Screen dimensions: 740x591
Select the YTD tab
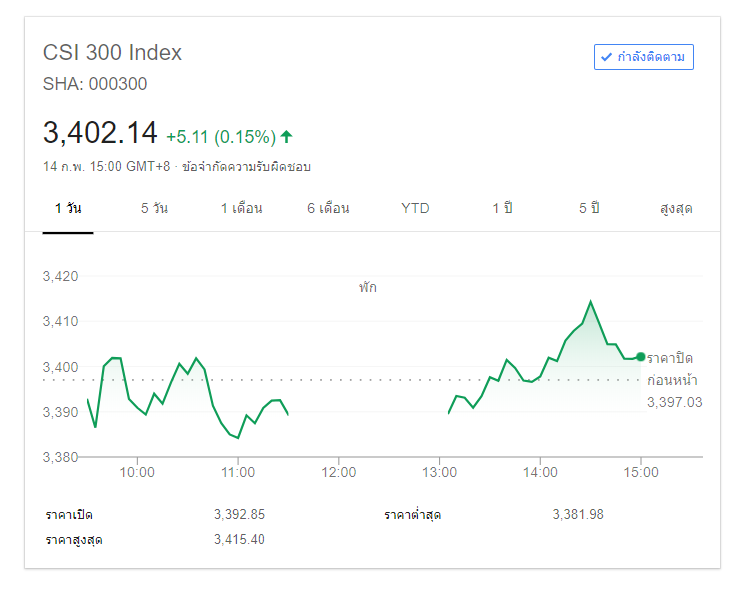click(415, 208)
